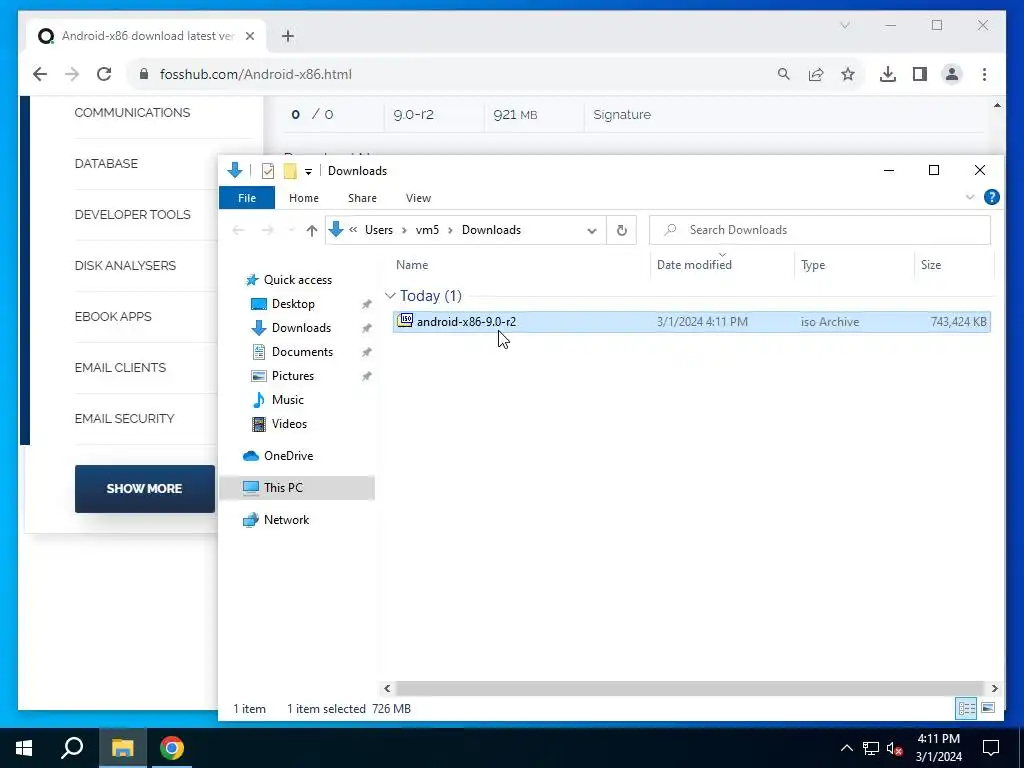This screenshot has height=768, width=1024.
Task: Open the View ribbon tab
Action: point(418,198)
